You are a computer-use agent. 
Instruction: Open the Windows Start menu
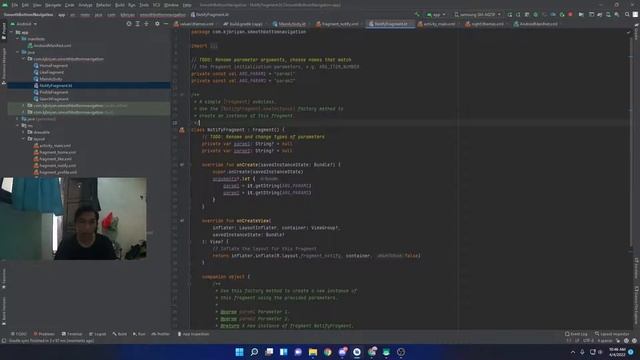[240, 352]
